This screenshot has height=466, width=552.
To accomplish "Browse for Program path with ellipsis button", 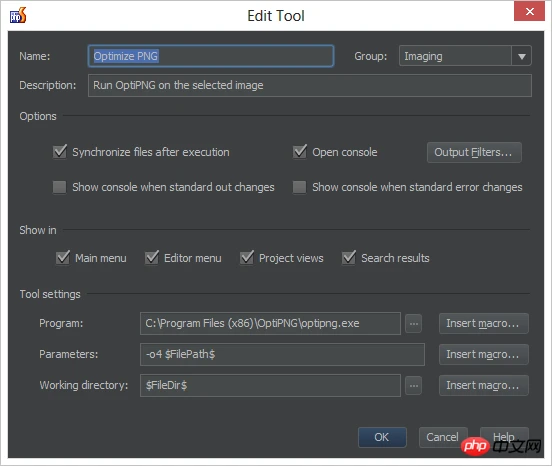I will (x=413, y=323).
